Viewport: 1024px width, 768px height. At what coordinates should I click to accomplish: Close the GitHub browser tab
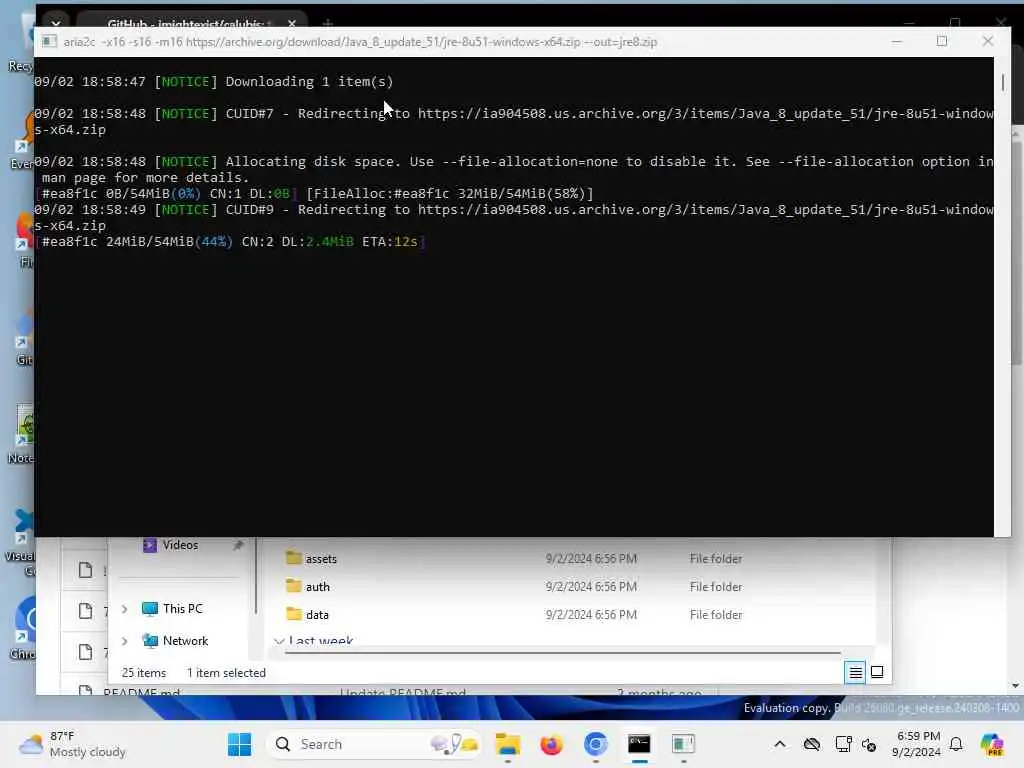pos(292,24)
